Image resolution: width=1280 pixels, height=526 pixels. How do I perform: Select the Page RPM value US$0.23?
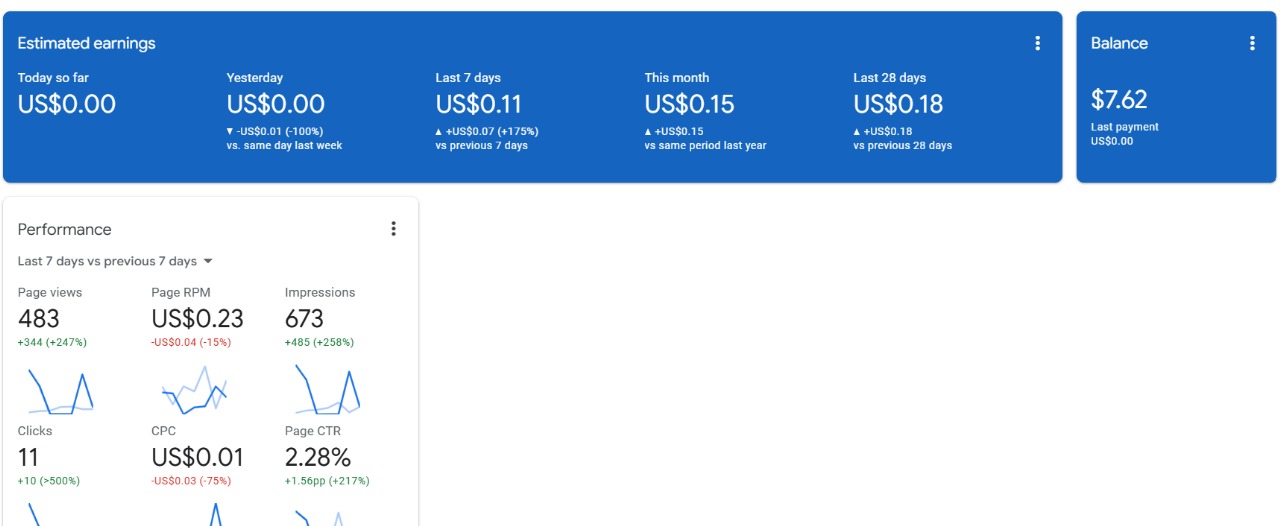197,319
